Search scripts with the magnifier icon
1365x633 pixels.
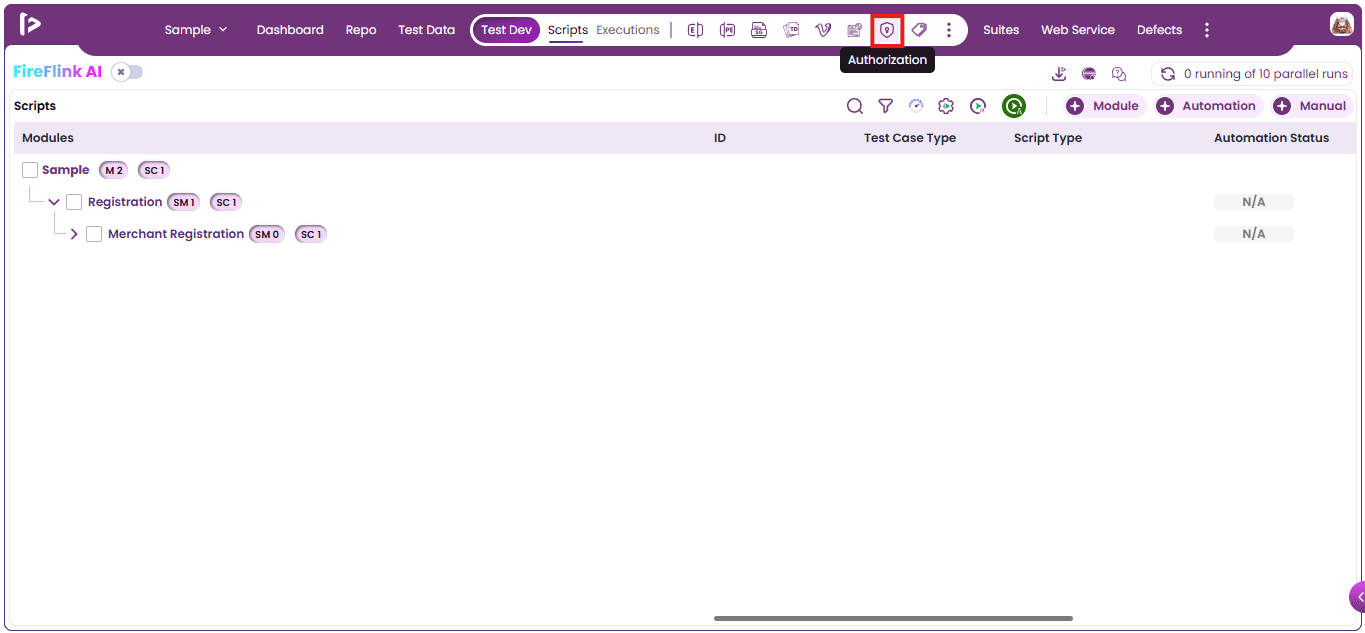point(855,106)
